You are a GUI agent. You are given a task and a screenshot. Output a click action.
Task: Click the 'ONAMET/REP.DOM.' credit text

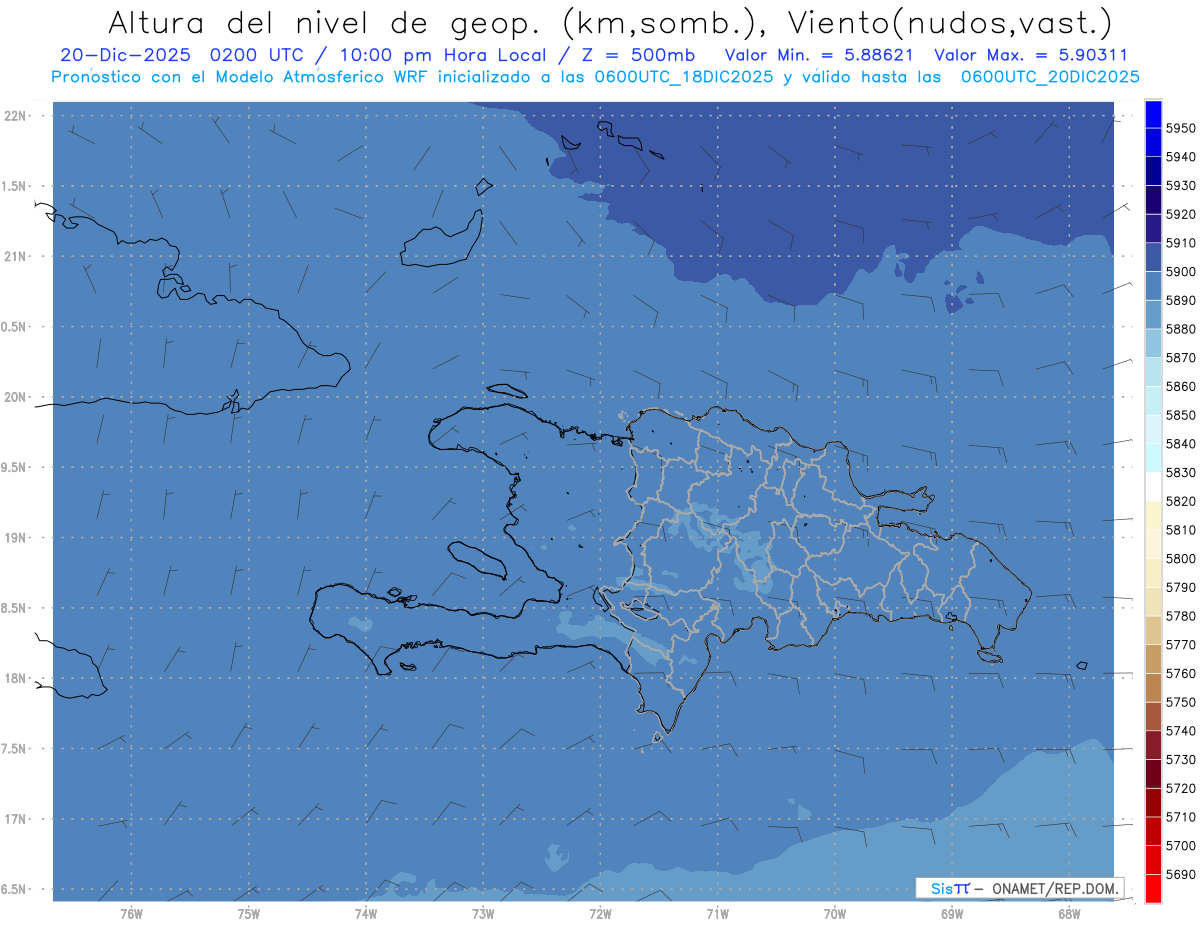pos(1055,888)
